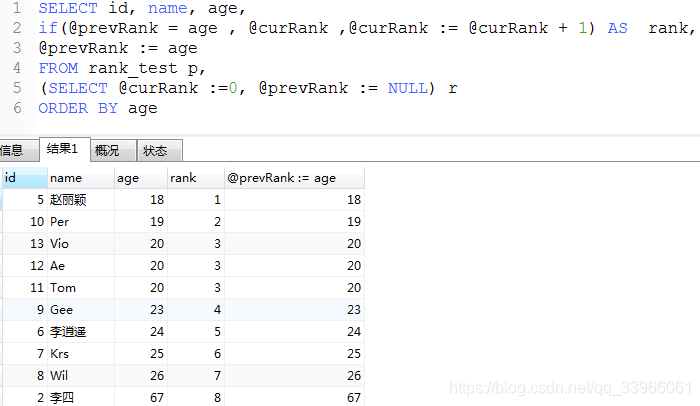Screen dimensions: 700x406
Task: Switch to the 信息 tab
Action: pyautogui.click(x=18, y=151)
